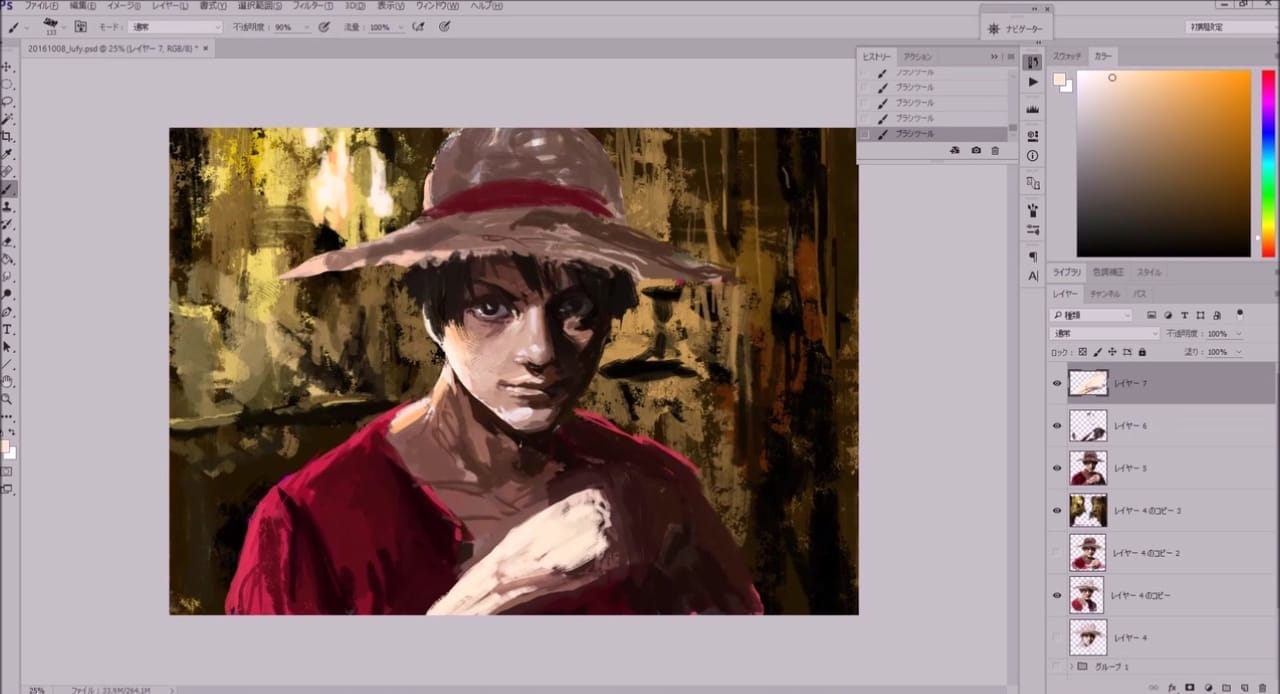Switch to the スウォッチ (Swatches) tab
The width and height of the screenshot is (1280, 694).
click(x=1067, y=56)
